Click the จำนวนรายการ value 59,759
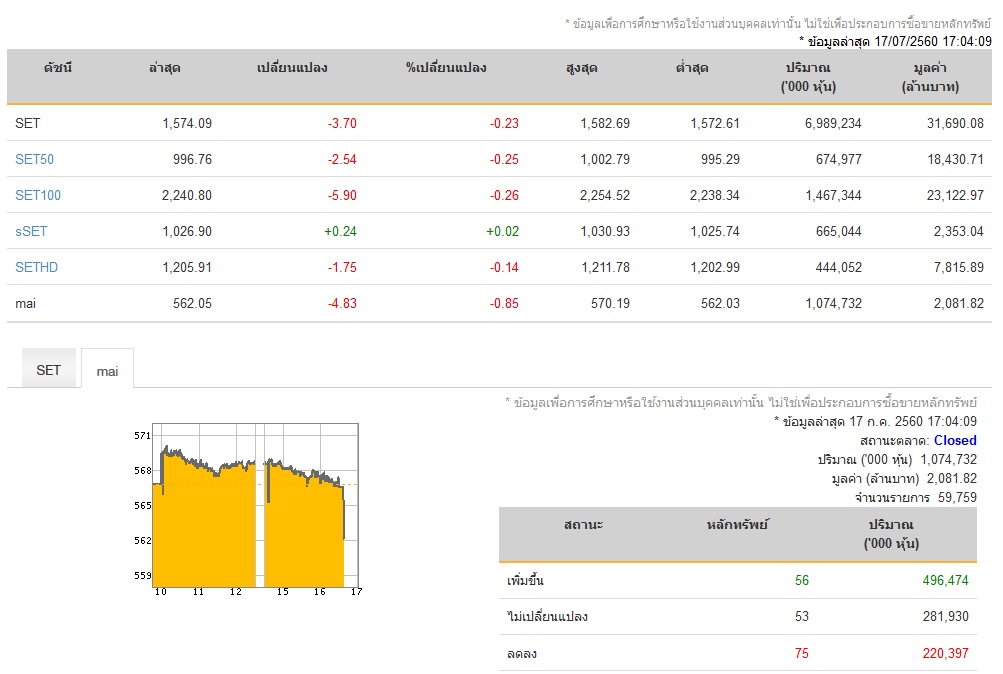This screenshot has width=1003, height=674. point(958,498)
